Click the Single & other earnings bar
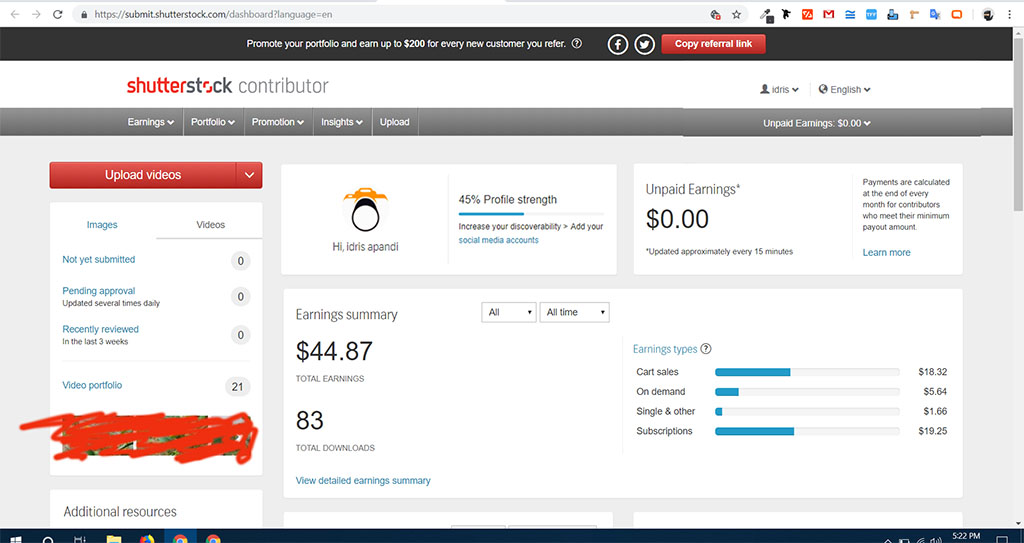The height and width of the screenshot is (543, 1024). pos(807,412)
